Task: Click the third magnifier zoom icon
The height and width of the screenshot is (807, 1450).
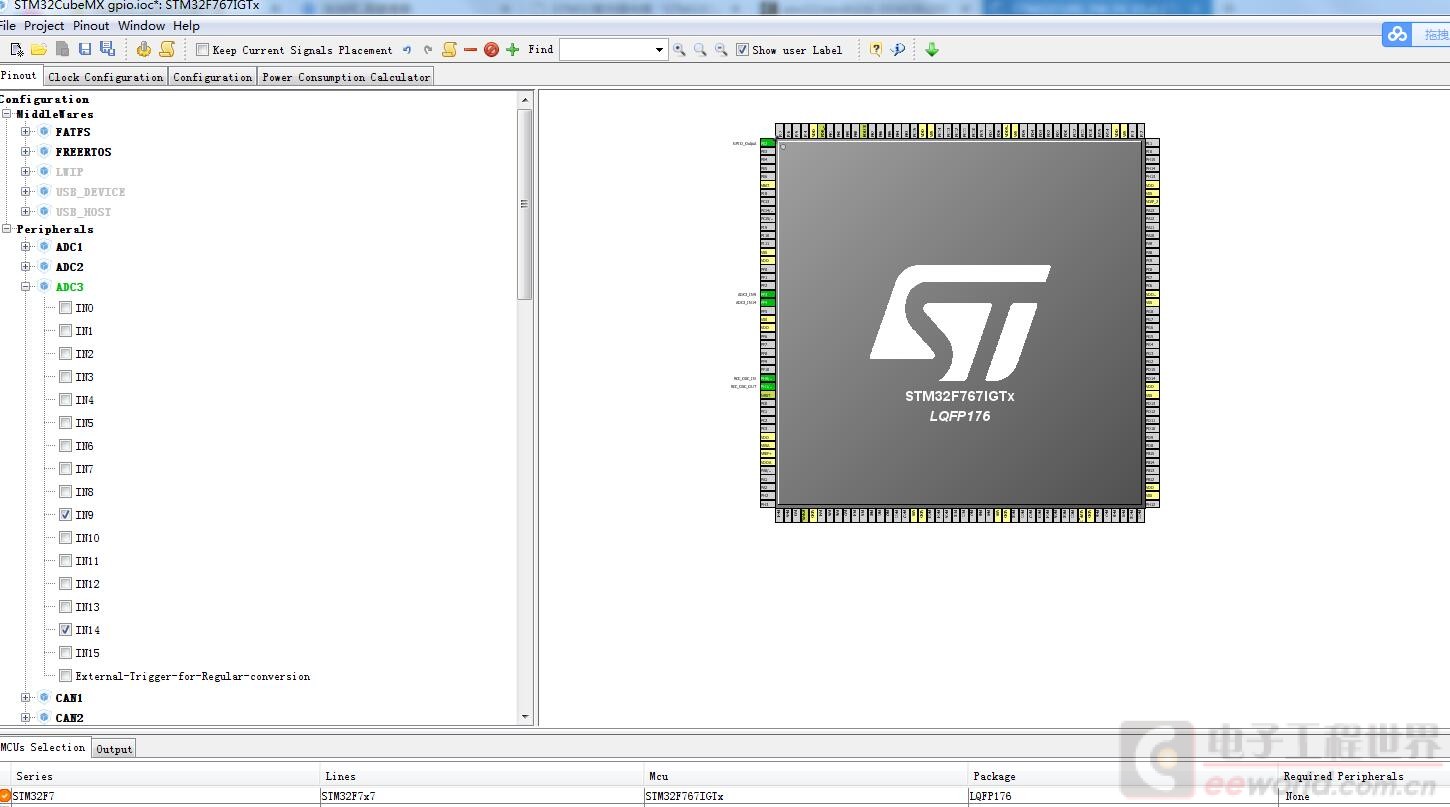Action: coord(720,49)
